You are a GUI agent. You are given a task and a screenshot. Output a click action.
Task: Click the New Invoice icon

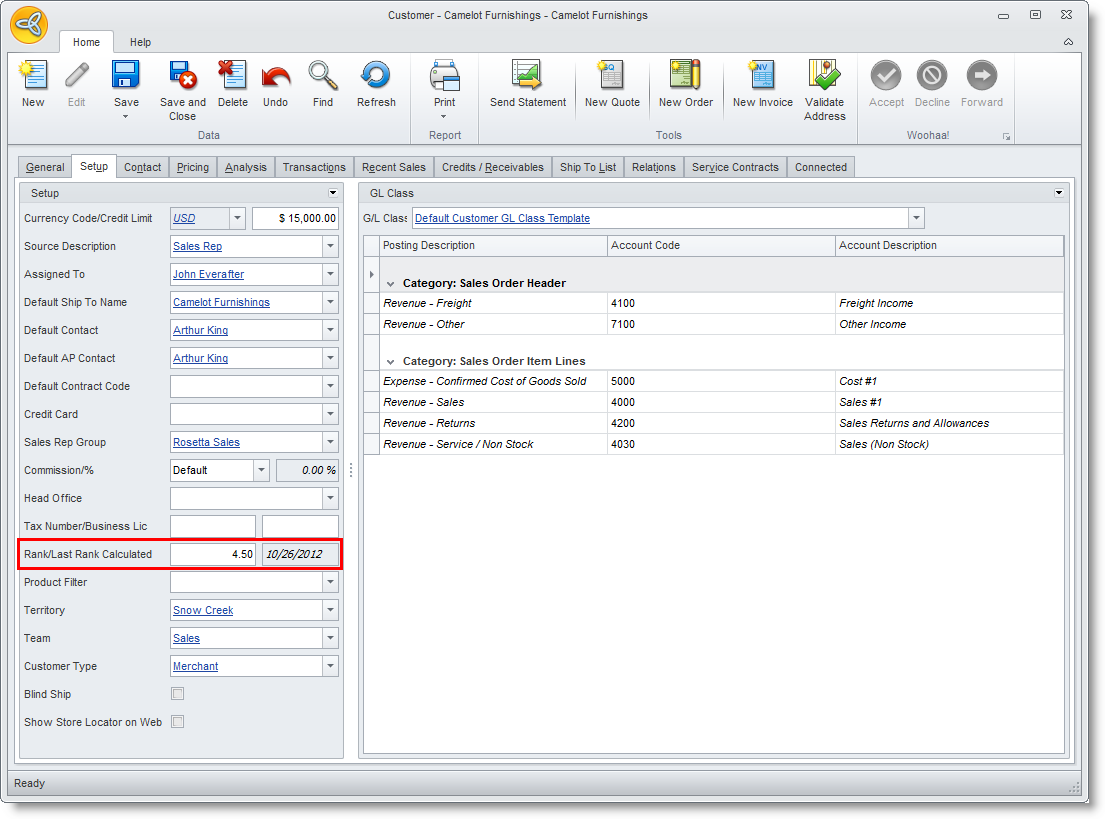pos(762,77)
